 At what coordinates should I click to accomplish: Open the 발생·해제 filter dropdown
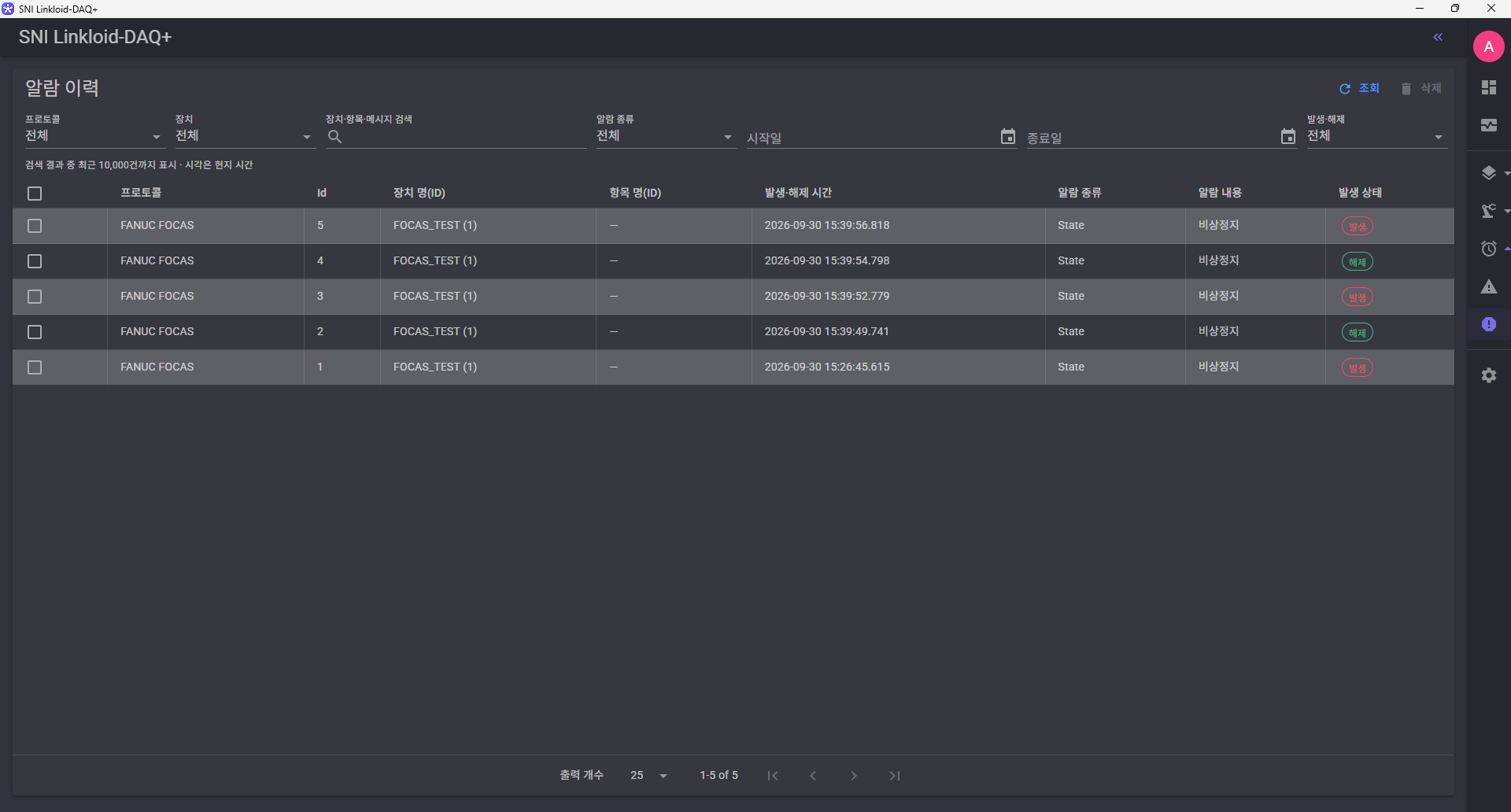[x=1377, y=136]
